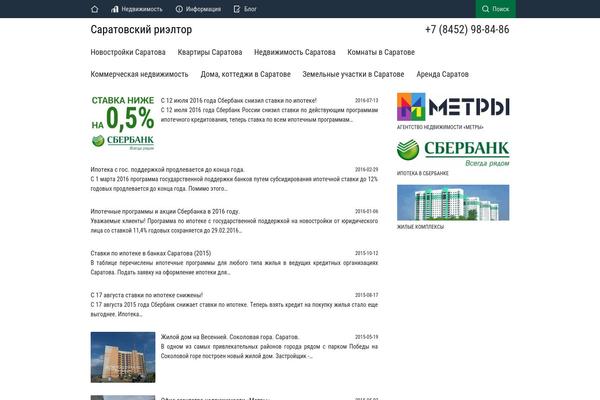Click the Саратовский риэлтор site title

pyautogui.click(x=141, y=29)
